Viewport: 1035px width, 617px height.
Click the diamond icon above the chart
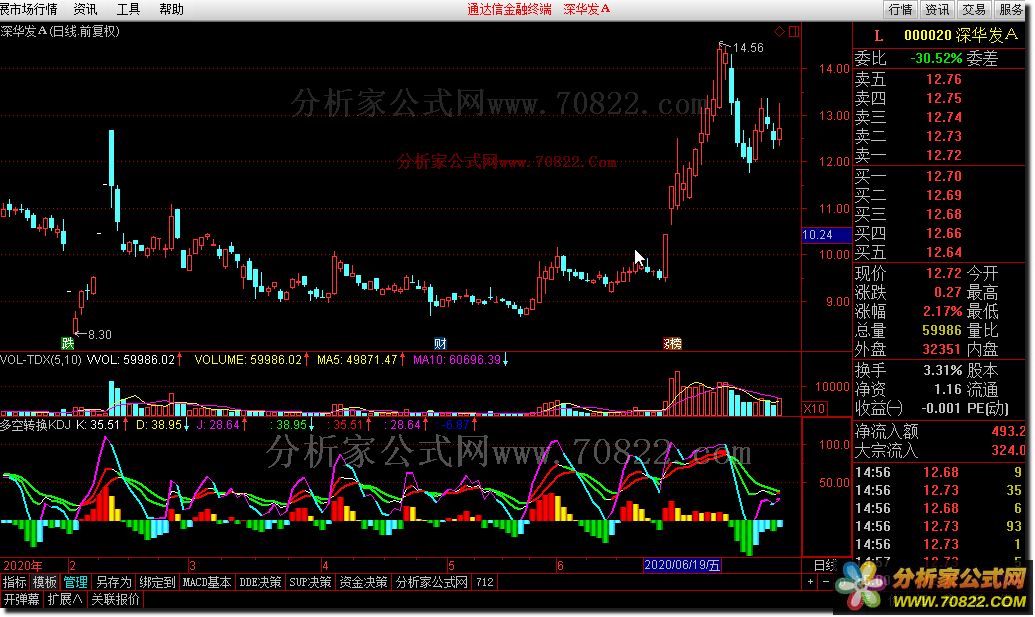(x=780, y=31)
